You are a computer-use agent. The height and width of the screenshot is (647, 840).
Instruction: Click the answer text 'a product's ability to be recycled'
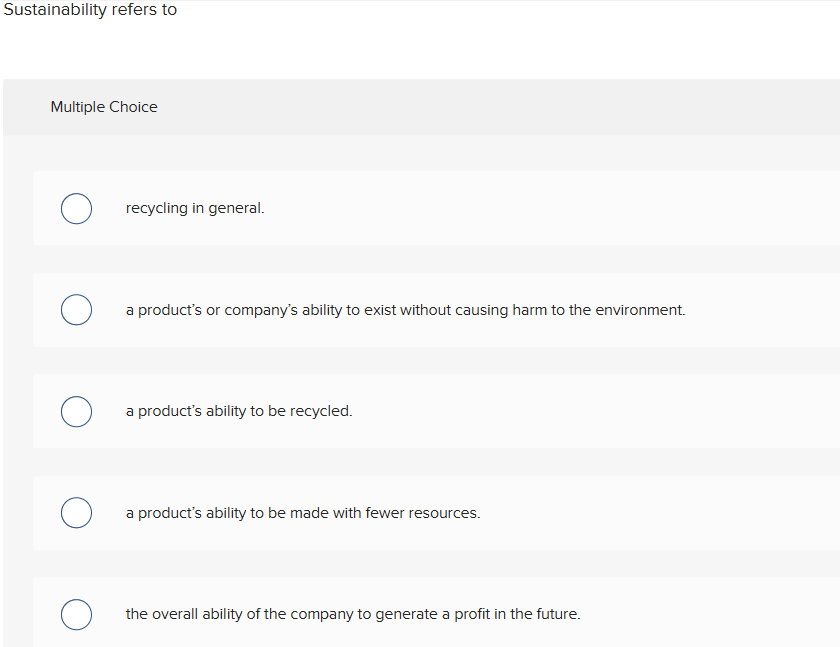tap(238, 411)
